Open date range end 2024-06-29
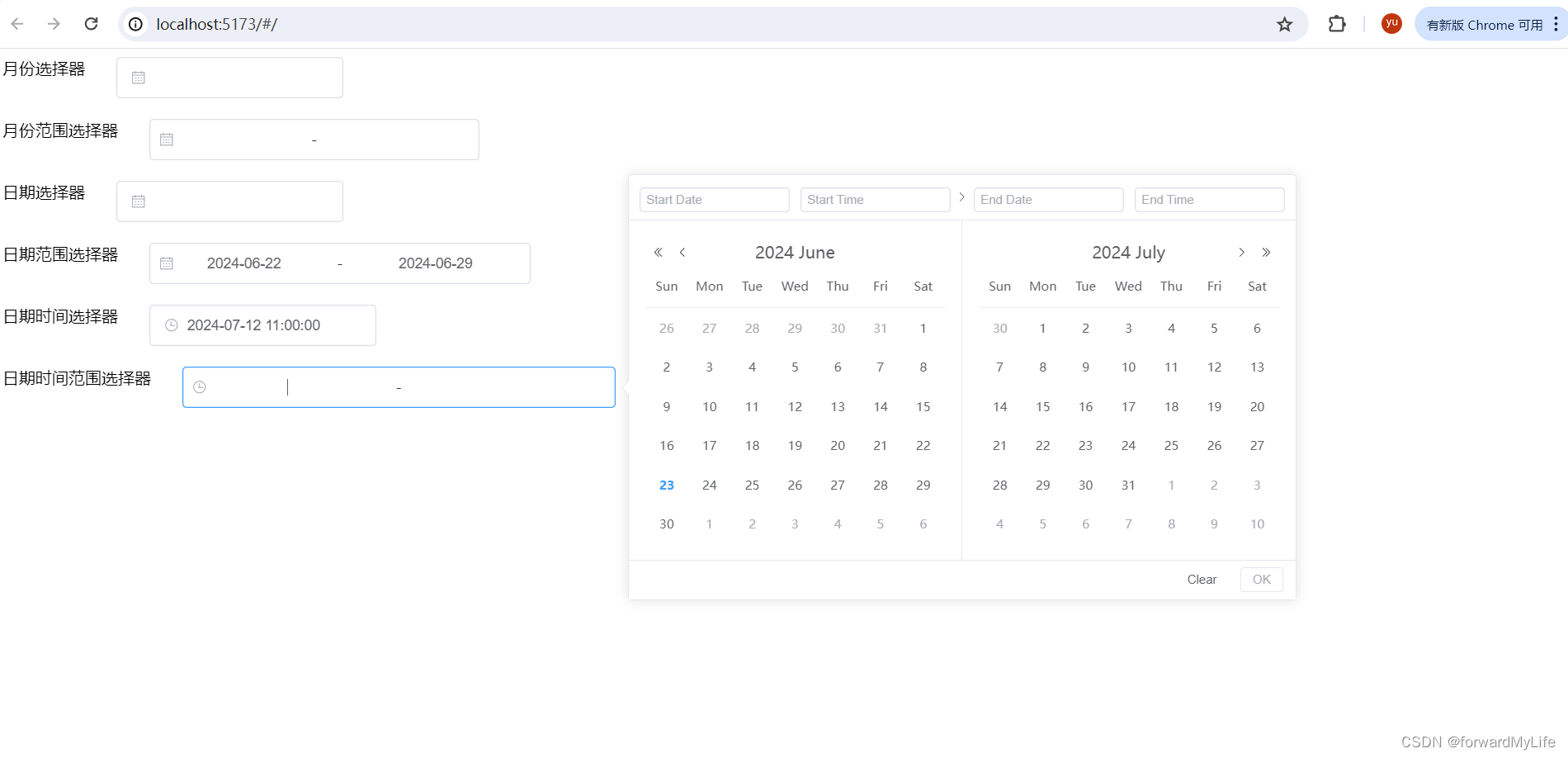Image resolution: width=1568 pixels, height=758 pixels. coord(436,263)
